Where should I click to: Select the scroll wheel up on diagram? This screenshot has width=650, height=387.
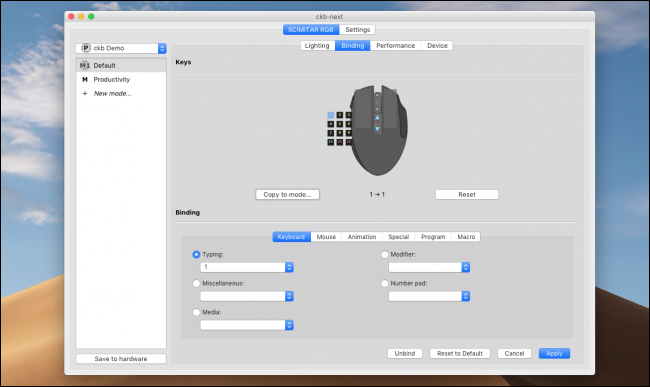pos(377,95)
